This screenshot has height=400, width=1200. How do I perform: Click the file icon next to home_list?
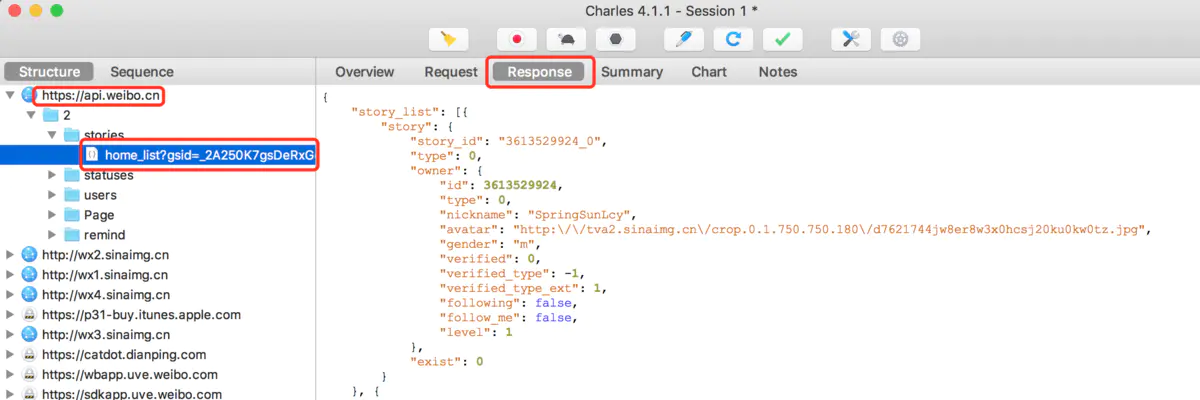click(x=91, y=155)
